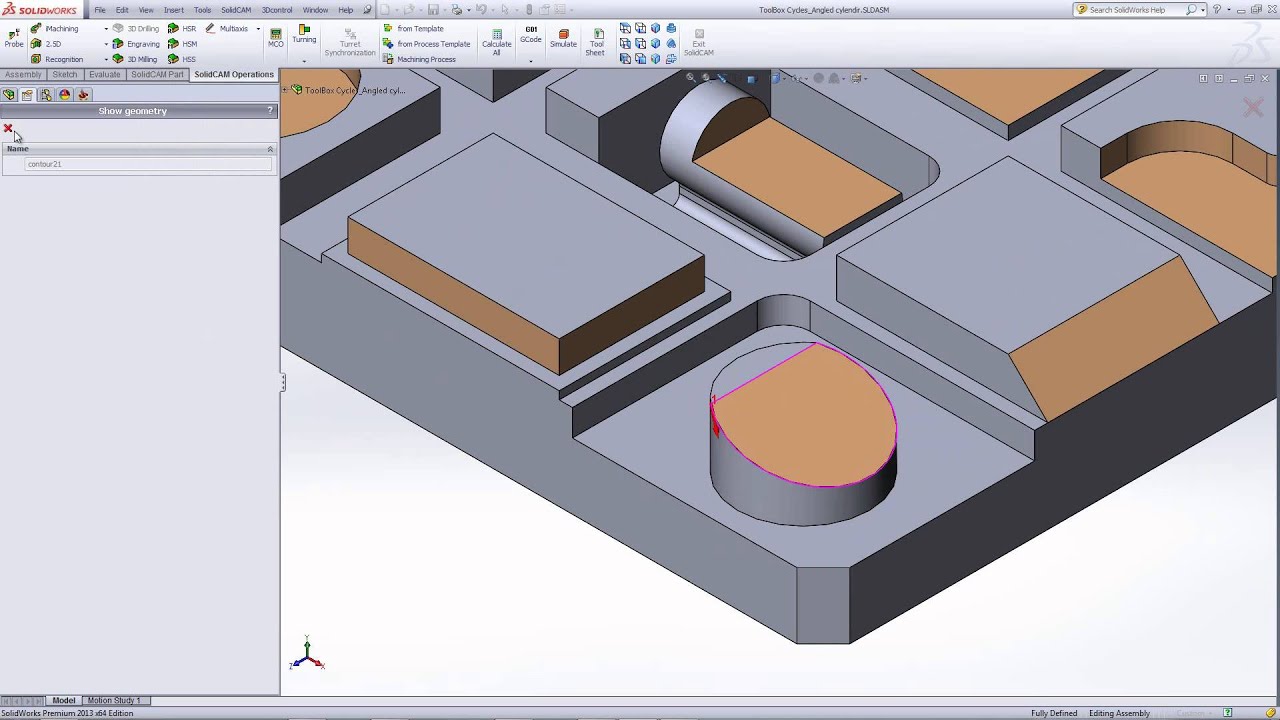1280x720 pixels.
Task: Switch to the SolidCAM Part tab
Action: pyautogui.click(x=157, y=75)
